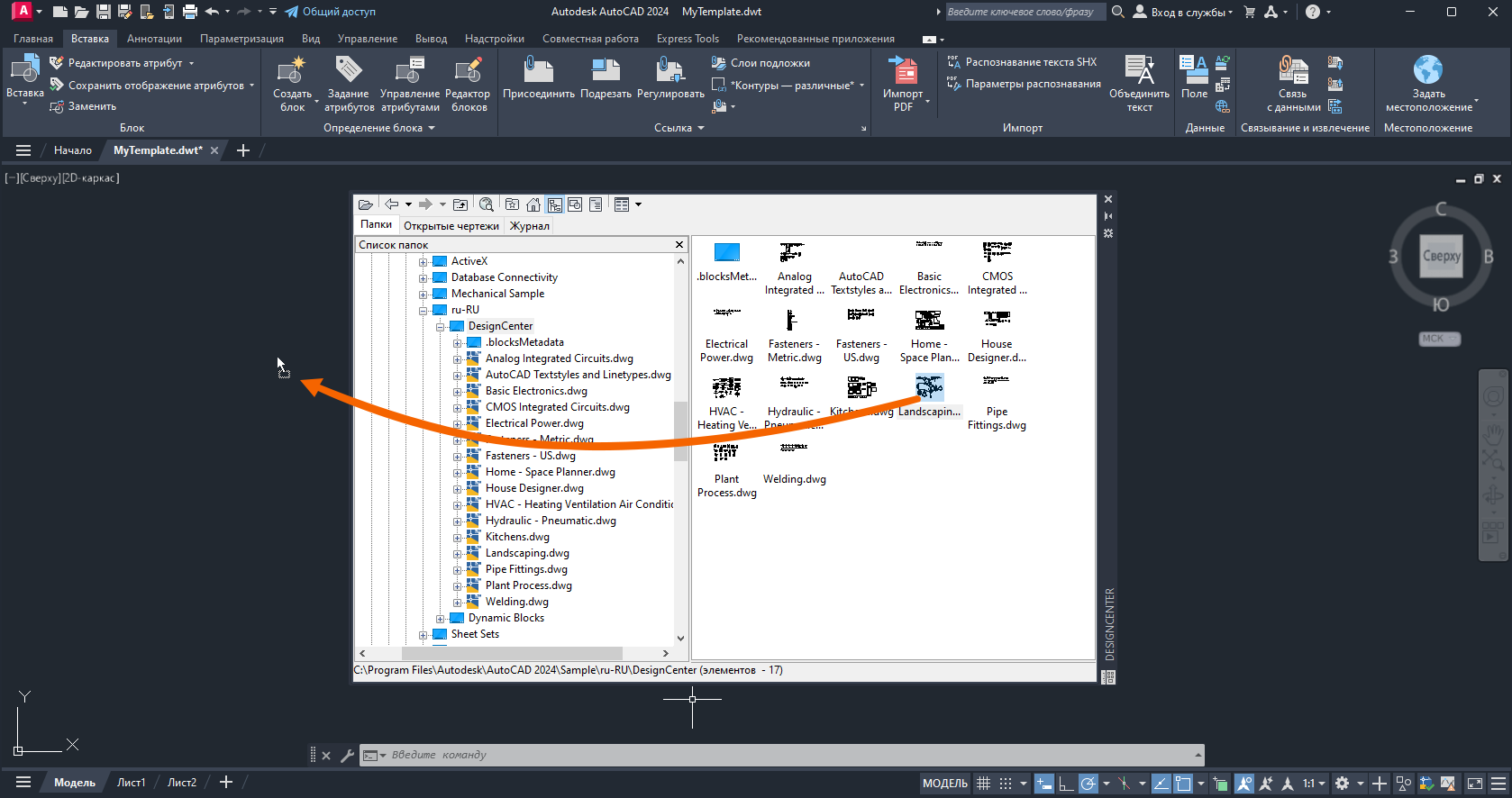Screen dimensions: 1512x798
Task: Collapse the DesignCenter folder in tree
Action: click(x=440, y=327)
